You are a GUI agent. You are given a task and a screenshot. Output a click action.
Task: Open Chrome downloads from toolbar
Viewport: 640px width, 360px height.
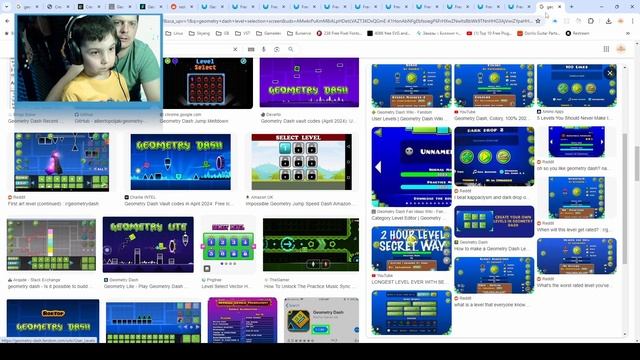(608, 21)
